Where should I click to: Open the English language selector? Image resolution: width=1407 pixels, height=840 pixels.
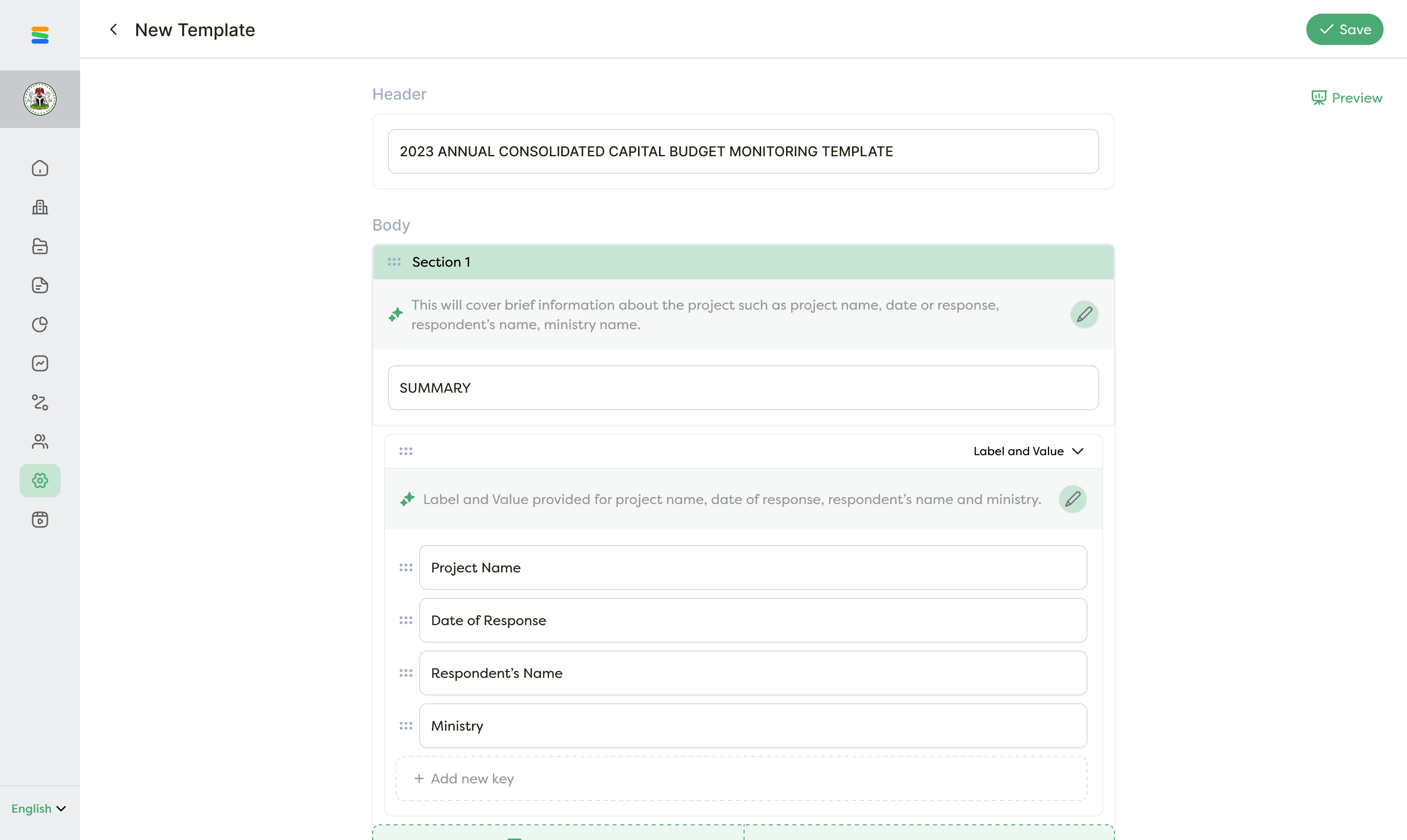coord(38,808)
